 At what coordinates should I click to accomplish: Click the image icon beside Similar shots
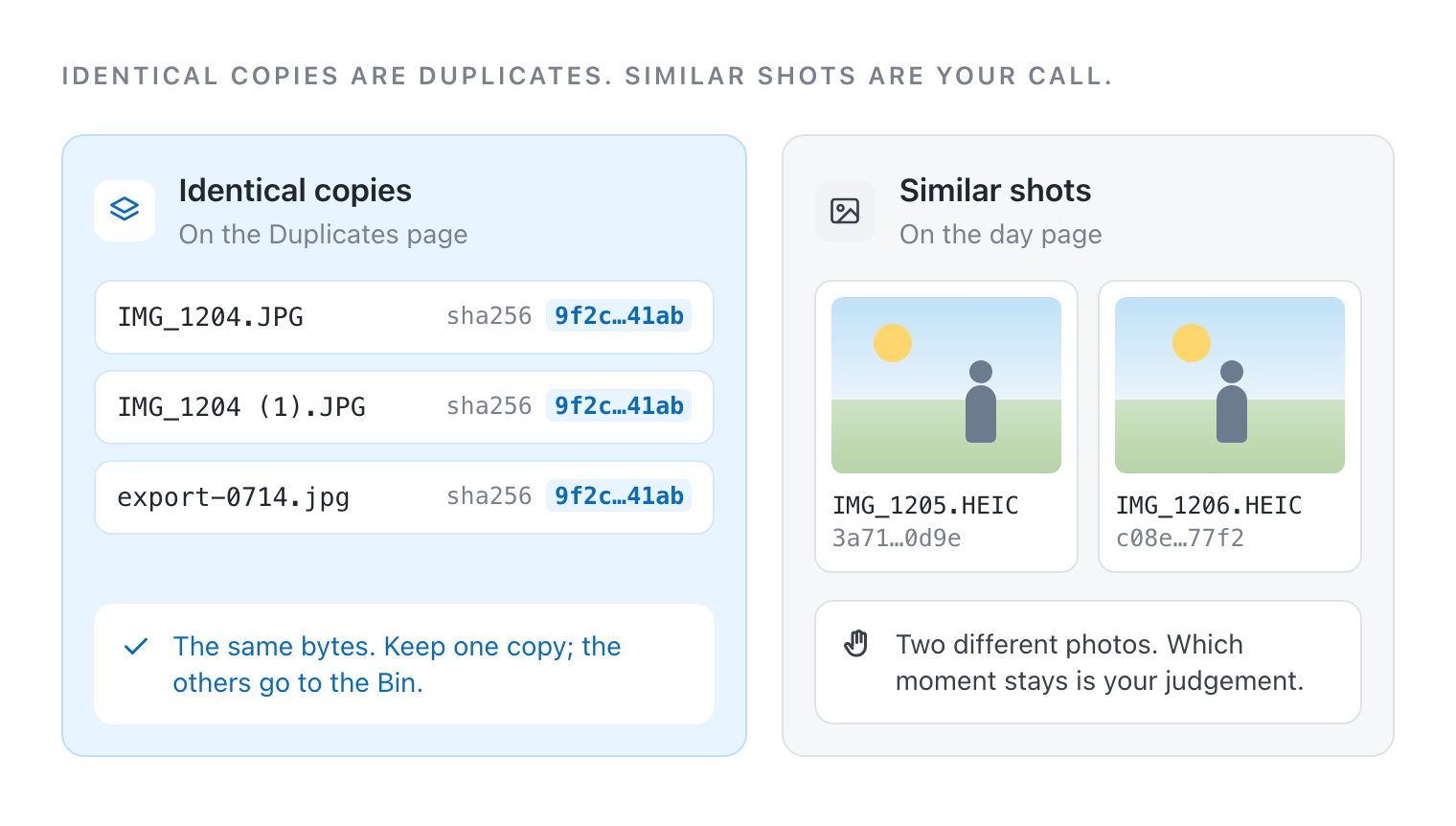[x=845, y=211]
